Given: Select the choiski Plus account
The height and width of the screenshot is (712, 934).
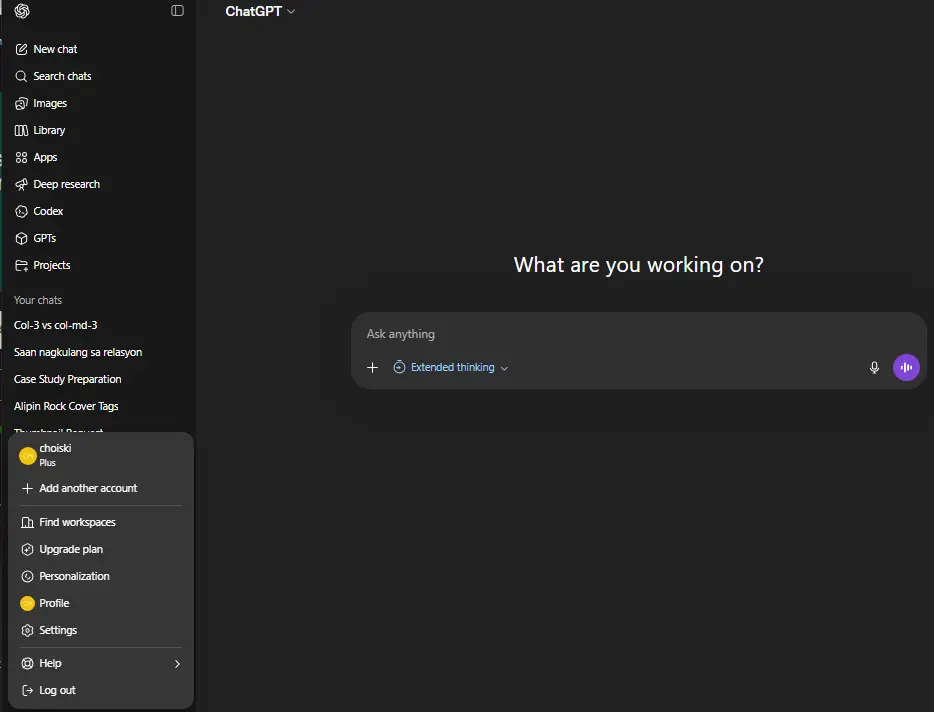Looking at the screenshot, I should 101,455.
